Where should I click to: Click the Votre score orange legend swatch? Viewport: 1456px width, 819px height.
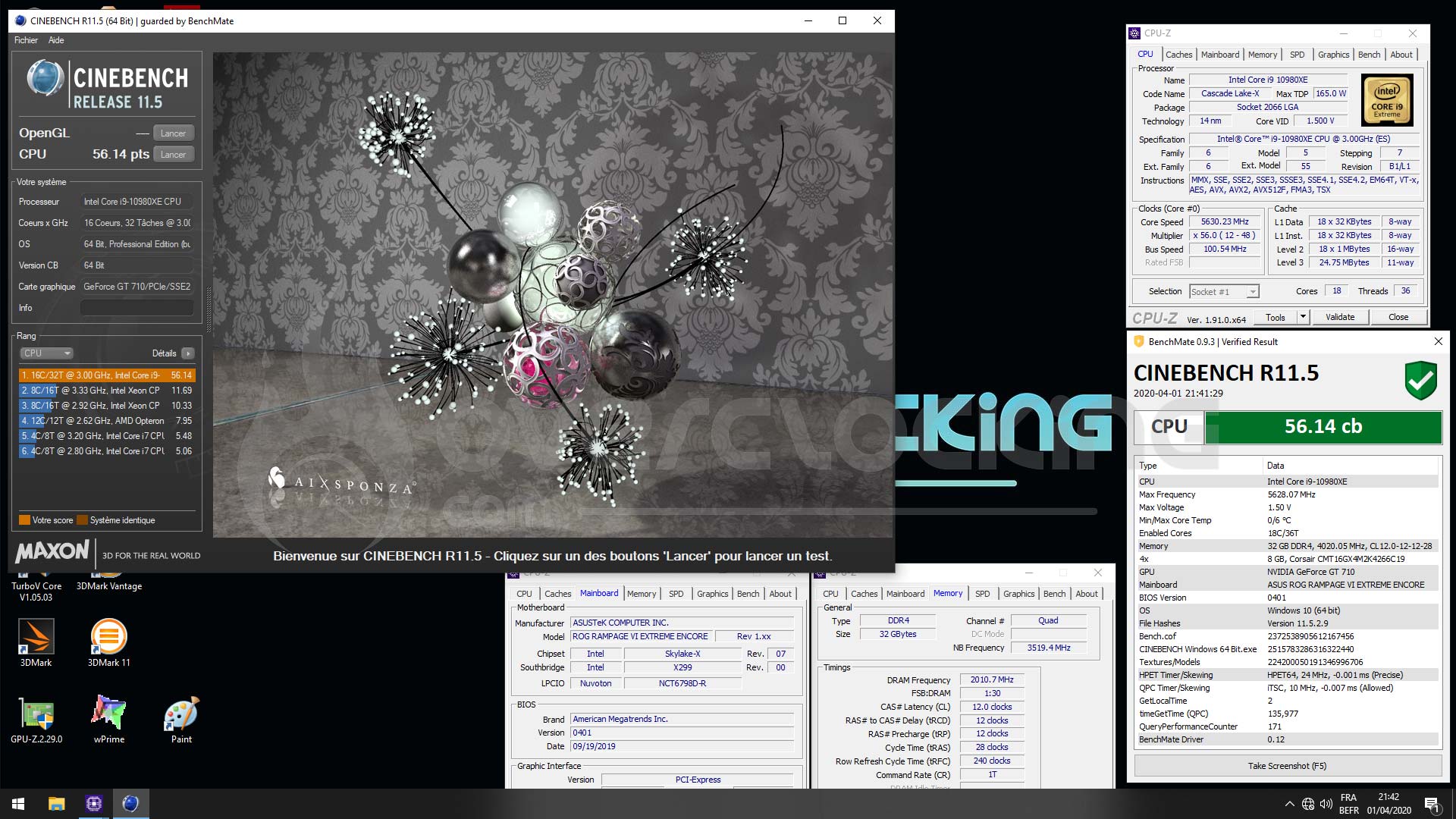24,520
